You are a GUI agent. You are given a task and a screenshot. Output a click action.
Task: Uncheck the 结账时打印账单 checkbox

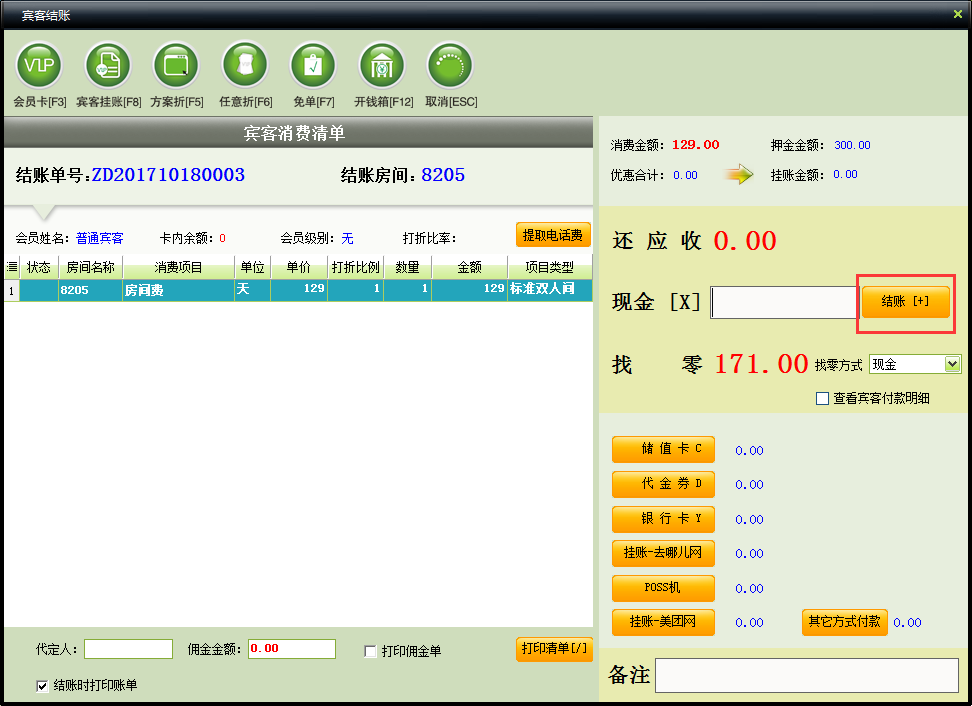point(42,686)
